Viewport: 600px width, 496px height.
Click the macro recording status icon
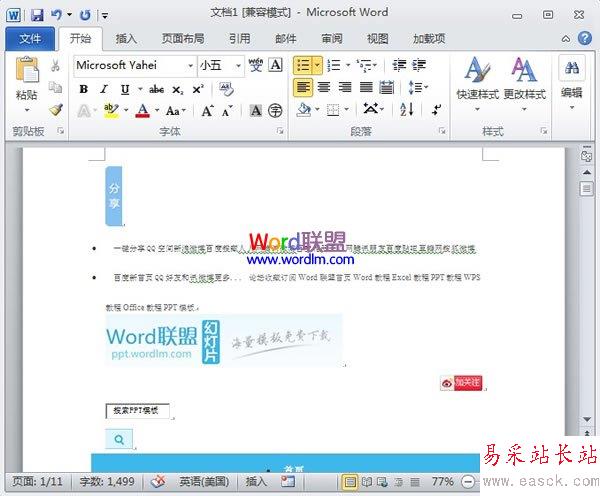(x=288, y=481)
